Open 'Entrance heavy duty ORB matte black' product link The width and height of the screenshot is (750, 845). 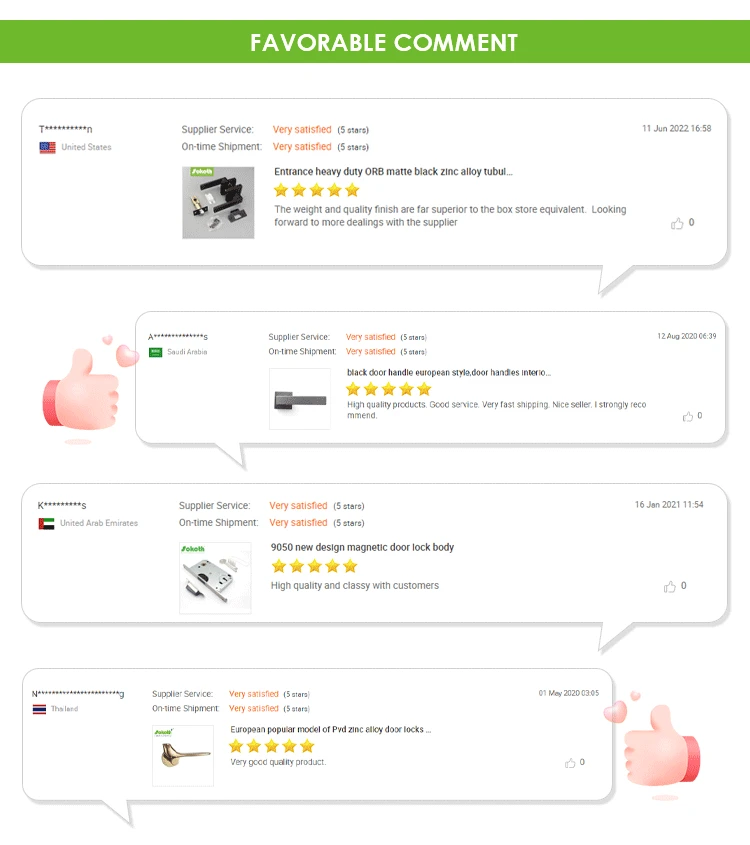(x=393, y=171)
